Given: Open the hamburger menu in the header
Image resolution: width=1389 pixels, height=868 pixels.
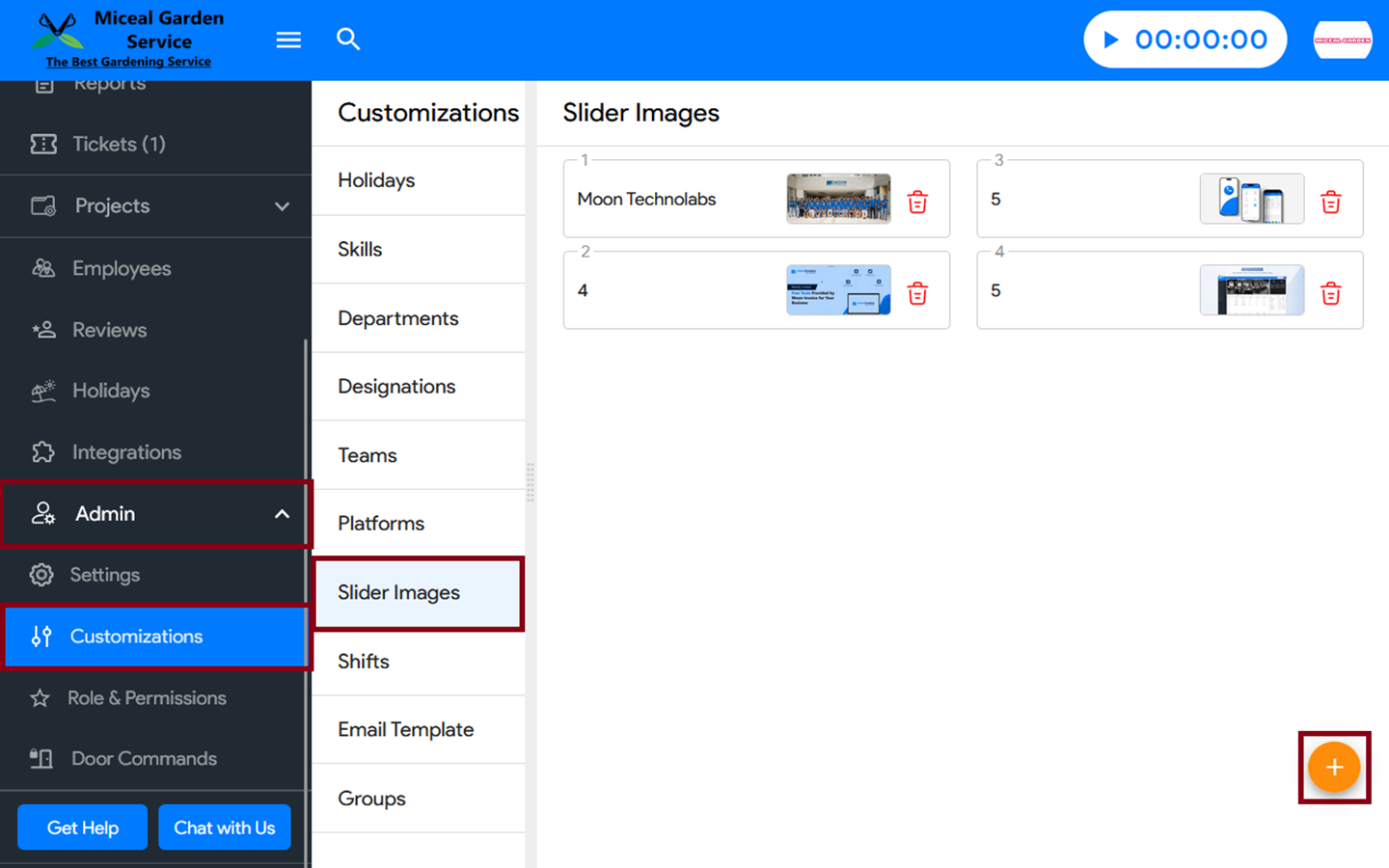Looking at the screenshot, I should pos(288,40).
